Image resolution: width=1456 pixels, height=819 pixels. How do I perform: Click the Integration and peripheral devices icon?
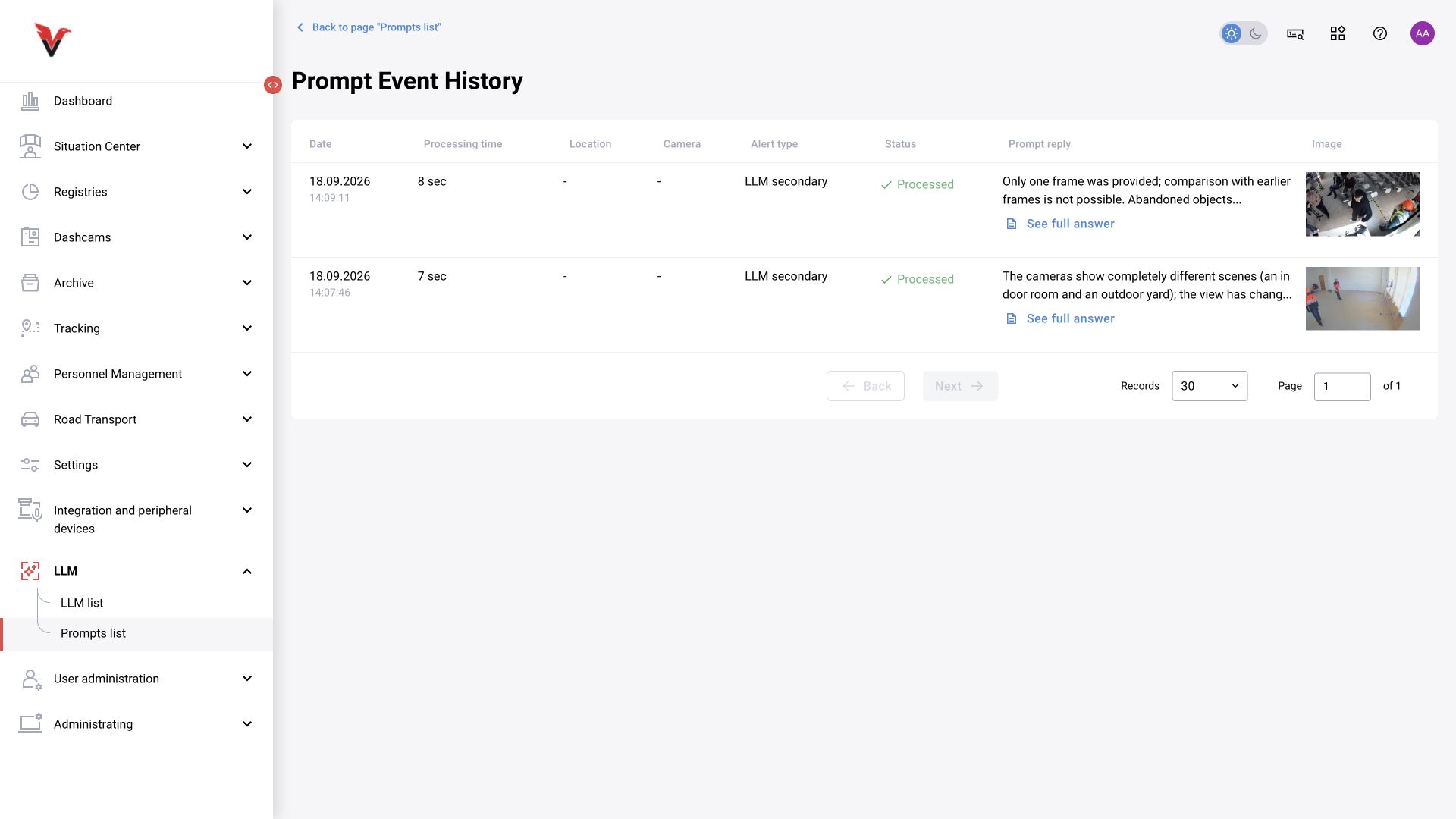point(30,510)
